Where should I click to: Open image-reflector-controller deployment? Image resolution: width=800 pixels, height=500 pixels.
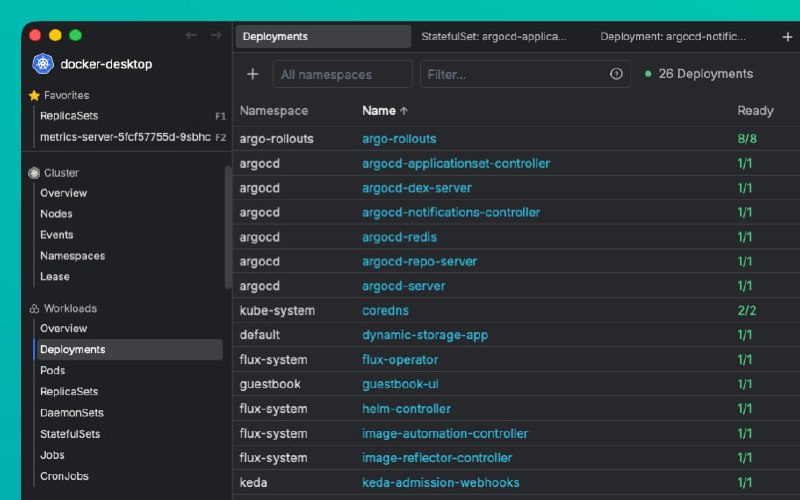(x=437, y=458)
